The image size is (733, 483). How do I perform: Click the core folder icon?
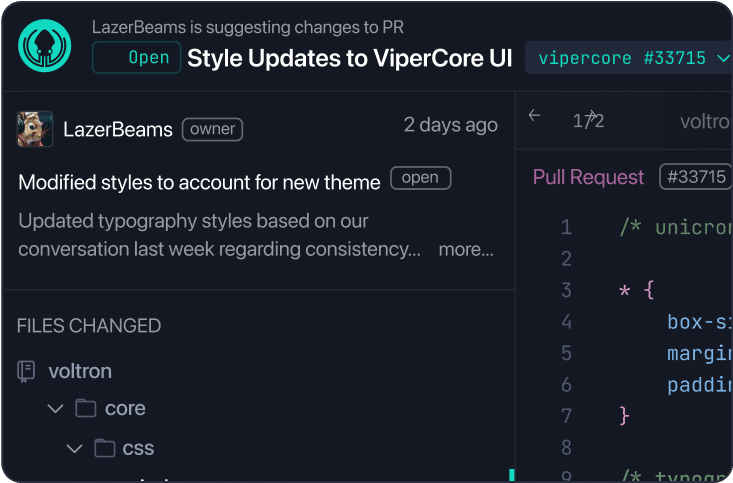click(86, 408)
